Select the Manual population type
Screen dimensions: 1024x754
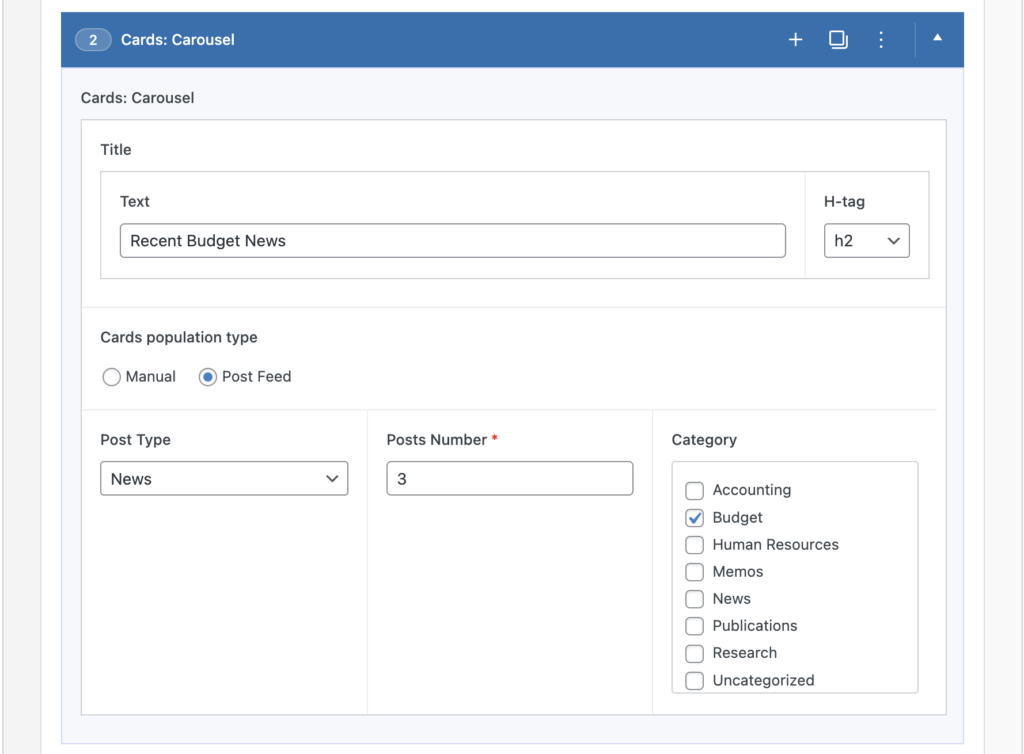(111, 377)
